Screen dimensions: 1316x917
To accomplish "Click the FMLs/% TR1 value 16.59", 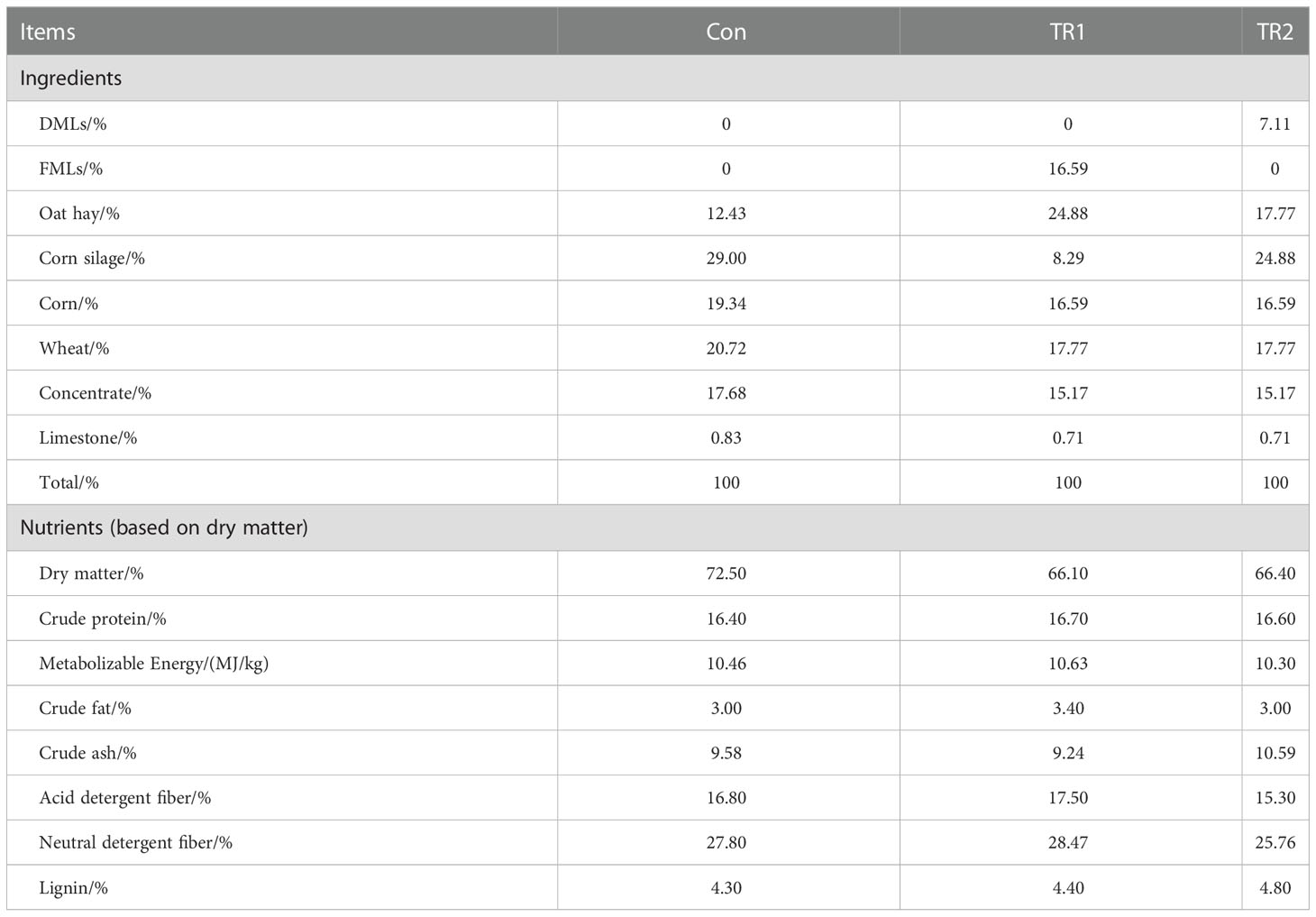I will click(1068, 169).
